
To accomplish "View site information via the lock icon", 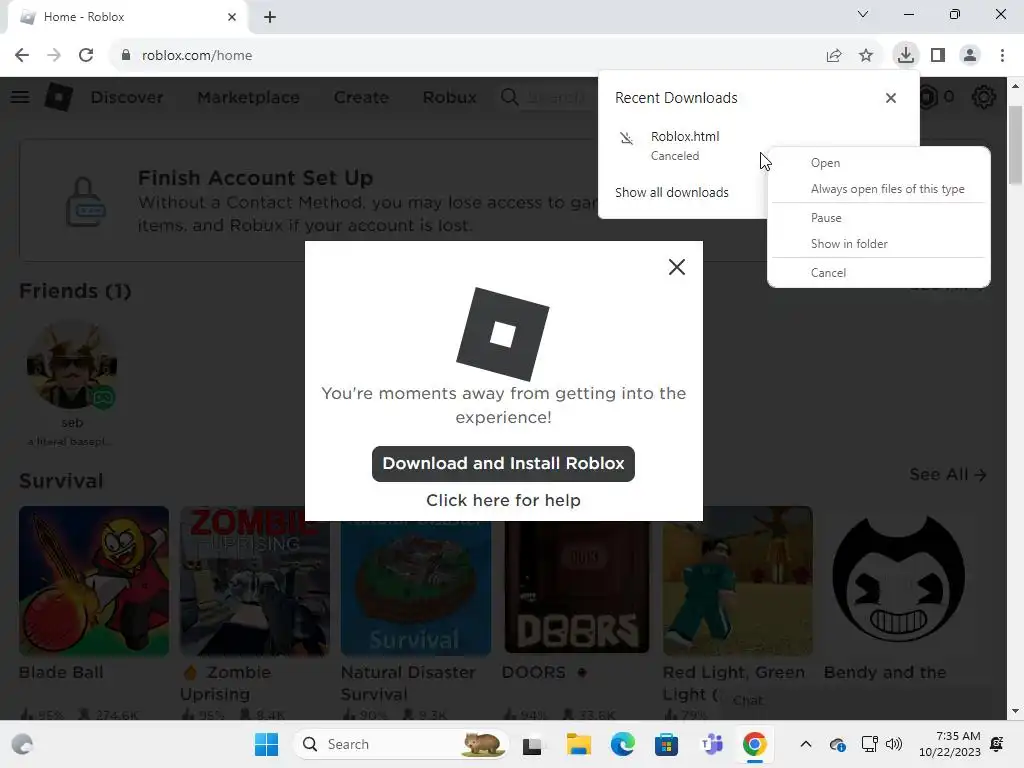I will pos(126,56).
